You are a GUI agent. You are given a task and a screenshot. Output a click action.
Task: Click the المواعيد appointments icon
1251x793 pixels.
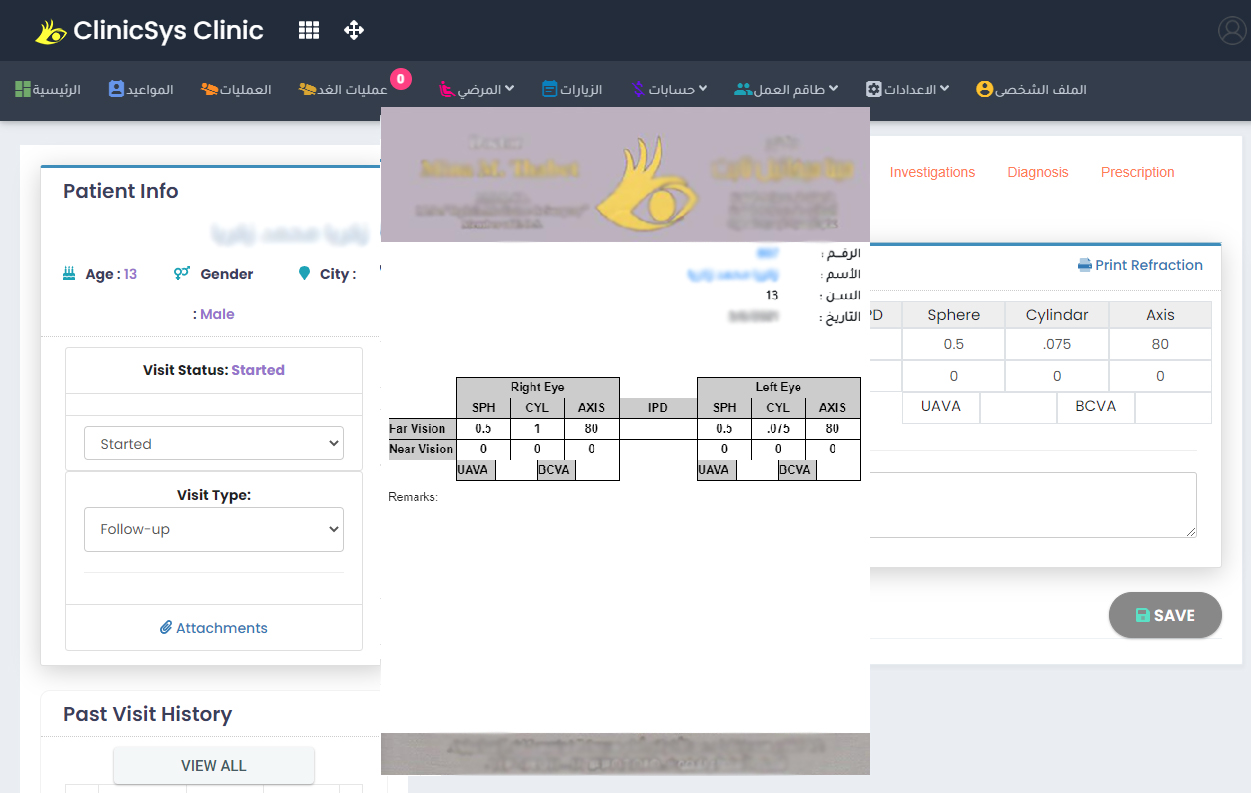click(116, 89)
